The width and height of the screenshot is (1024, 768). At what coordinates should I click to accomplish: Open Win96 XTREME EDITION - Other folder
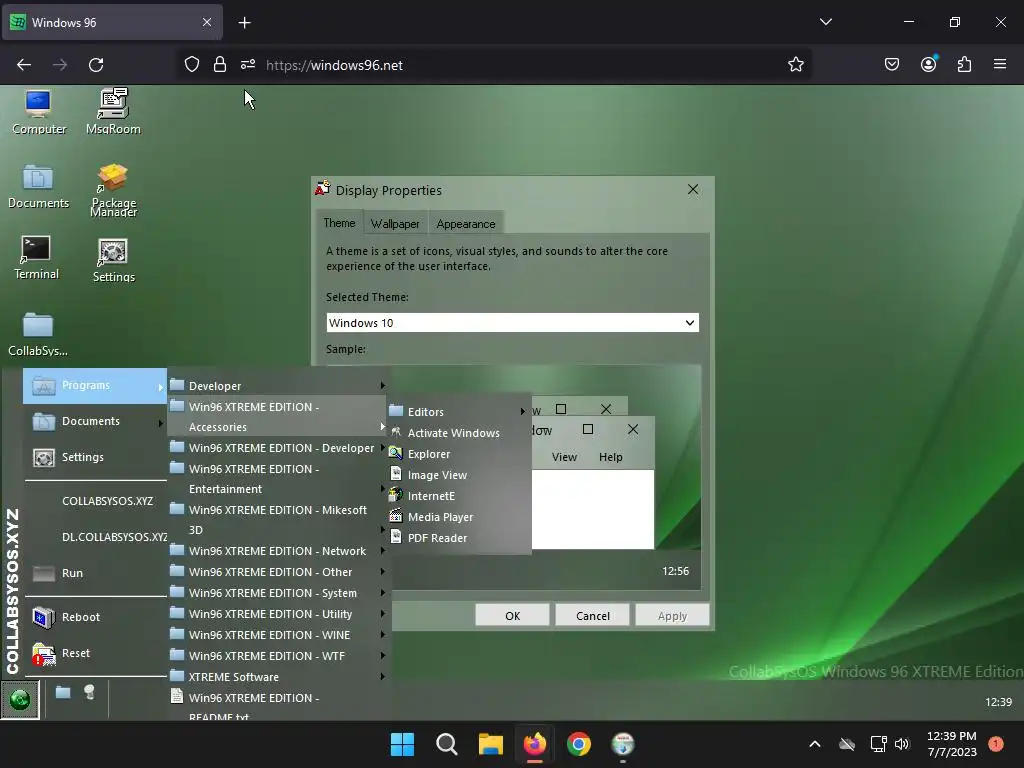(x=279, y=572)
